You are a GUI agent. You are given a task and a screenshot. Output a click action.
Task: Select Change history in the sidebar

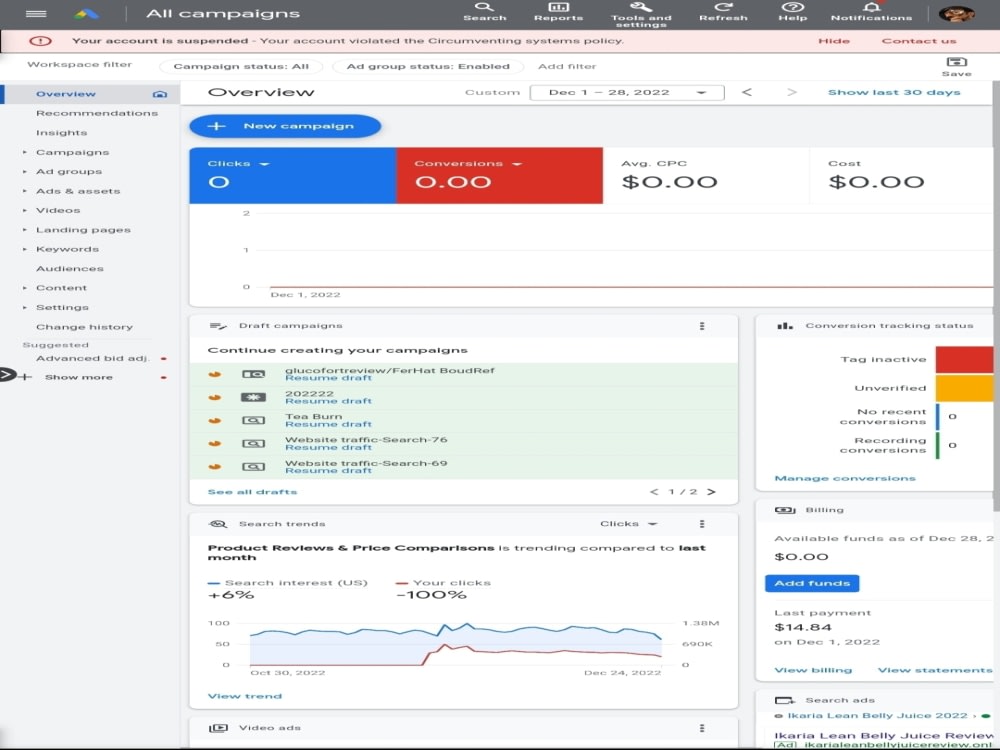84,327
